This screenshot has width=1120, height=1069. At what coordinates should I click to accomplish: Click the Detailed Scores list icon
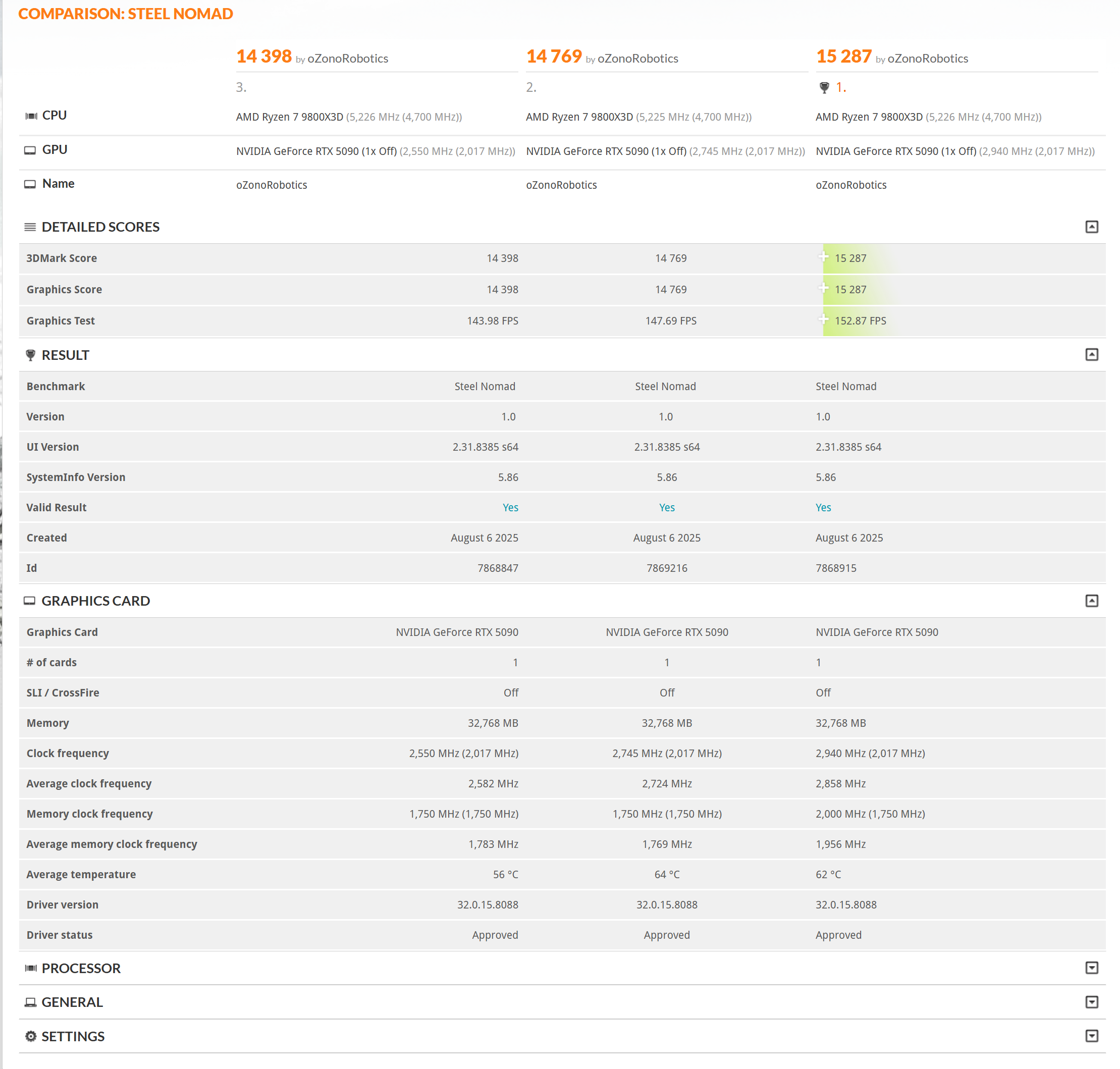point(30,227)
